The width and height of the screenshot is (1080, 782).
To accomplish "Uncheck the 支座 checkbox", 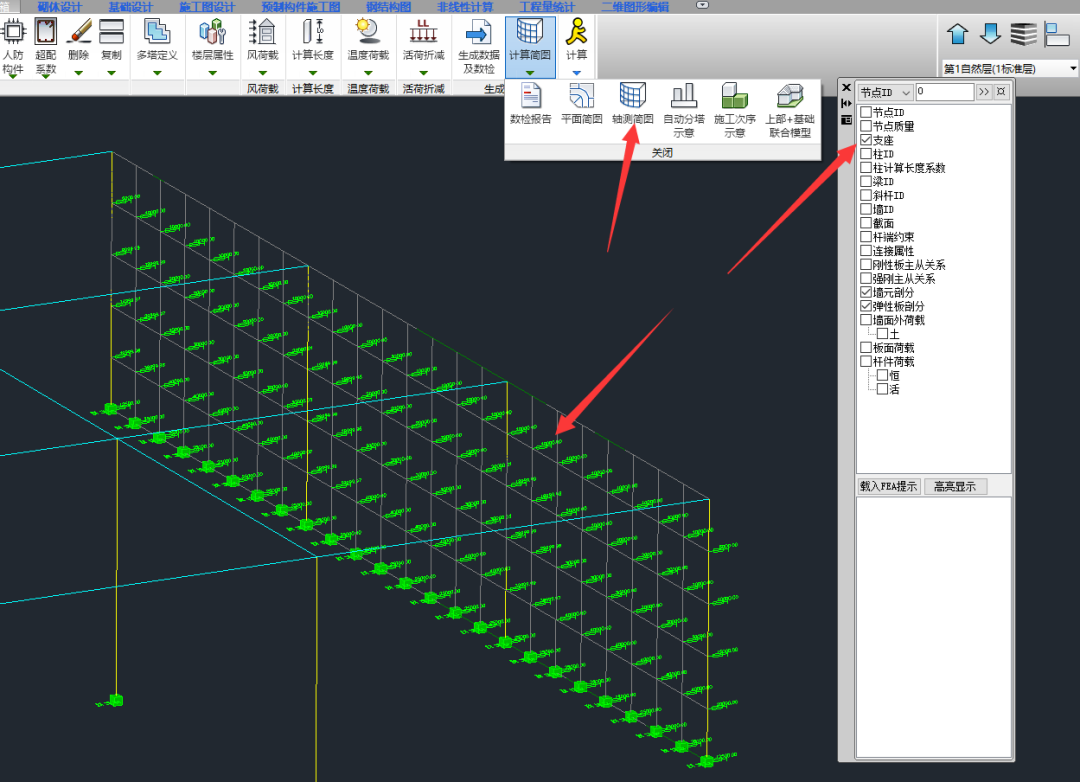I will [x=866, y=141].
